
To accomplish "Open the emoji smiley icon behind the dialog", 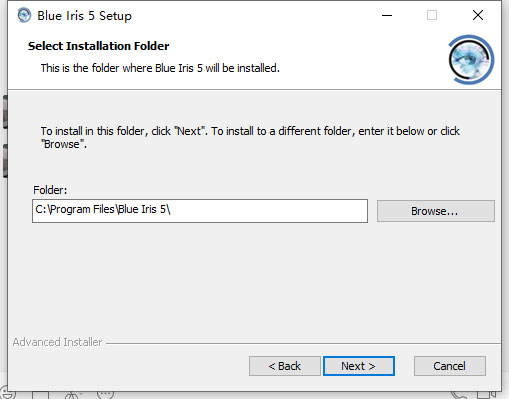I will coord(7,394).
